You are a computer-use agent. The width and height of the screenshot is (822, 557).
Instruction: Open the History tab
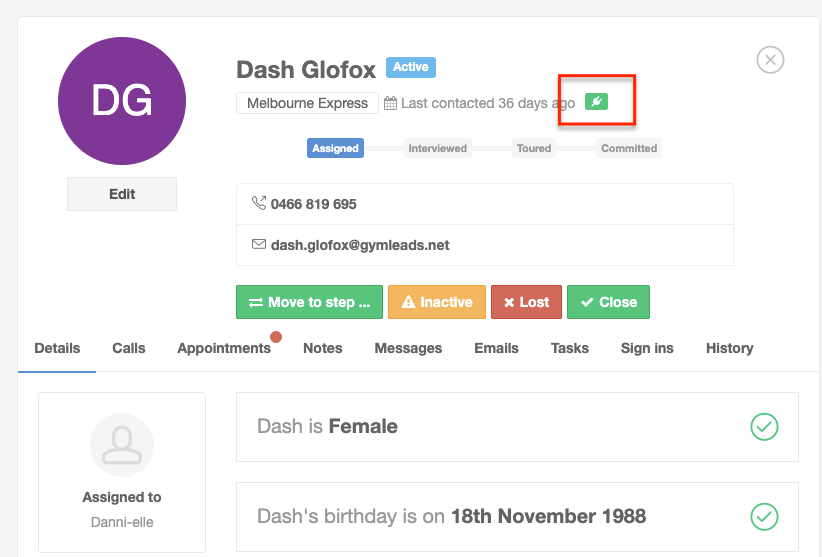coord(729,348)
